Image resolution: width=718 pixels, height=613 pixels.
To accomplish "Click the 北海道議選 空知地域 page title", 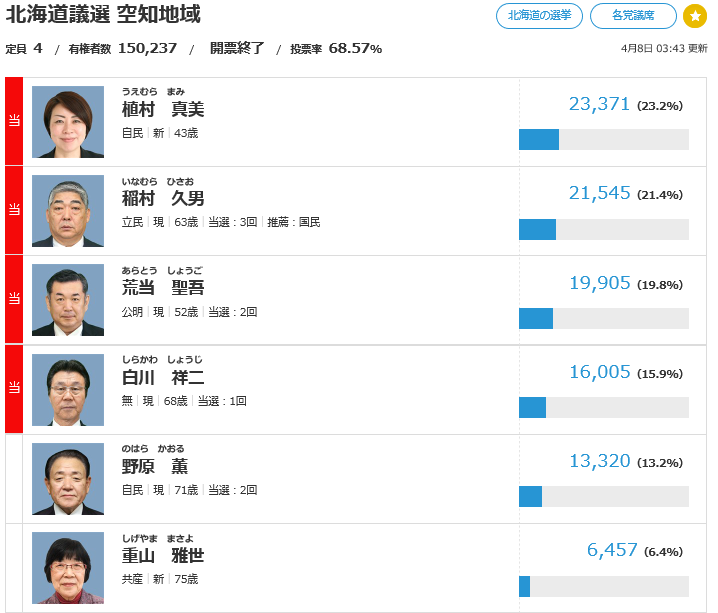I will click(103, 15).
